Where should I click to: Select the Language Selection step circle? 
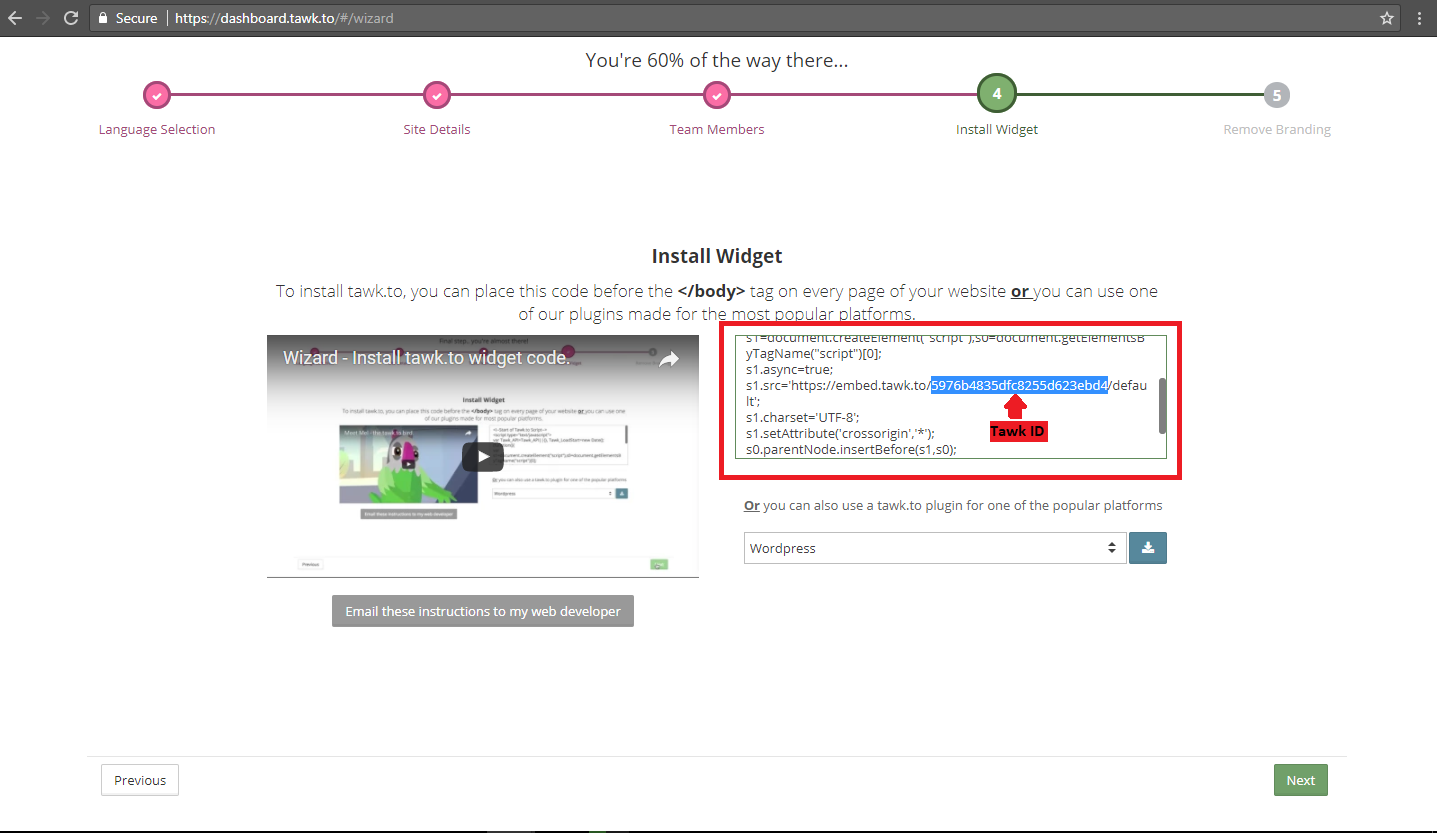coord(157,95)
